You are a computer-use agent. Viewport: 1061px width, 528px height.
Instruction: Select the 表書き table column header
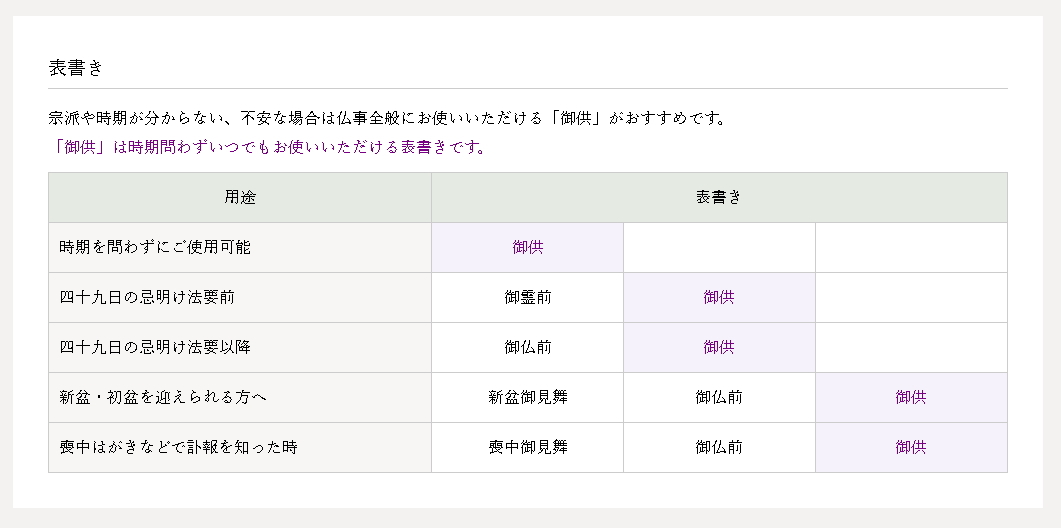pyautogui.click(x=719, y=197)
